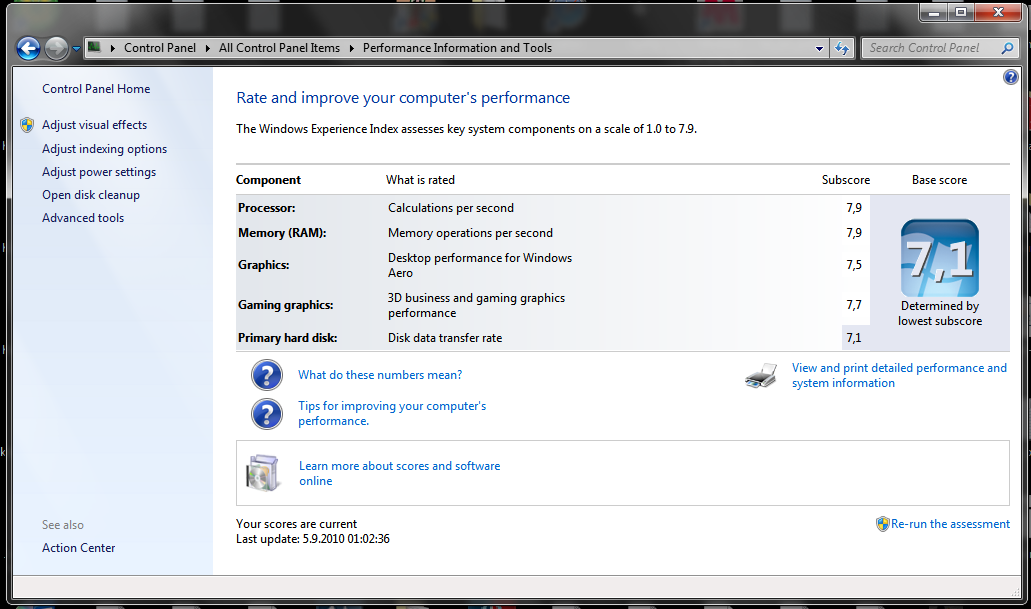The image size is (1031, 609).
Task: Click the 7,1 base score badge
Action: (939, 258)
